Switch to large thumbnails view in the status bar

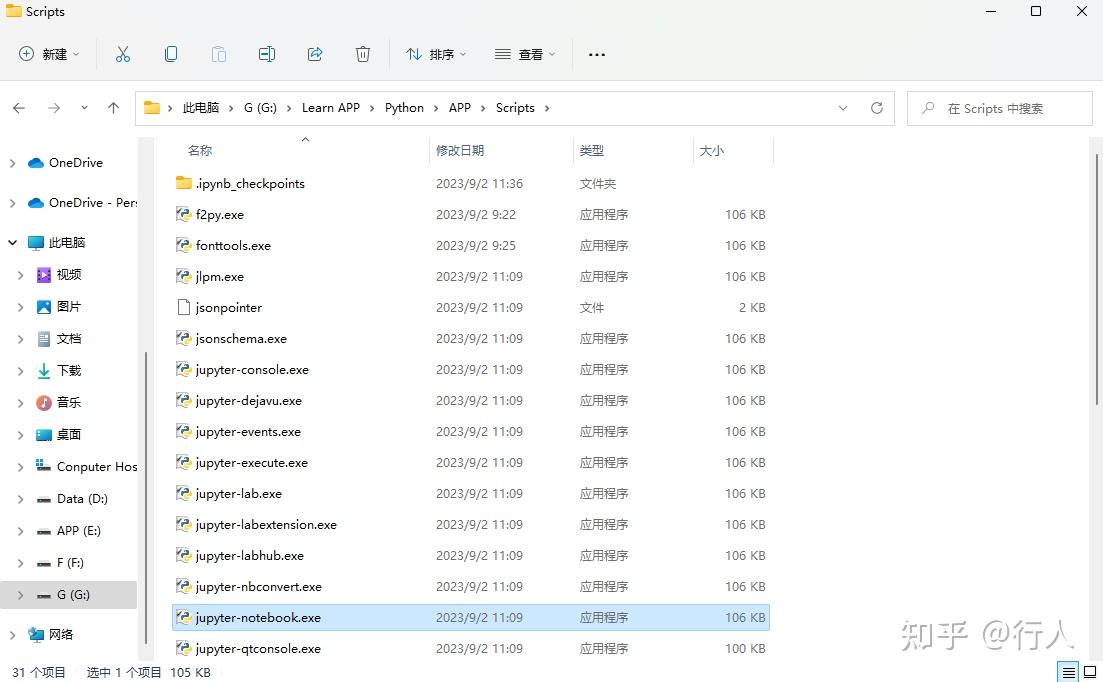1090,672
